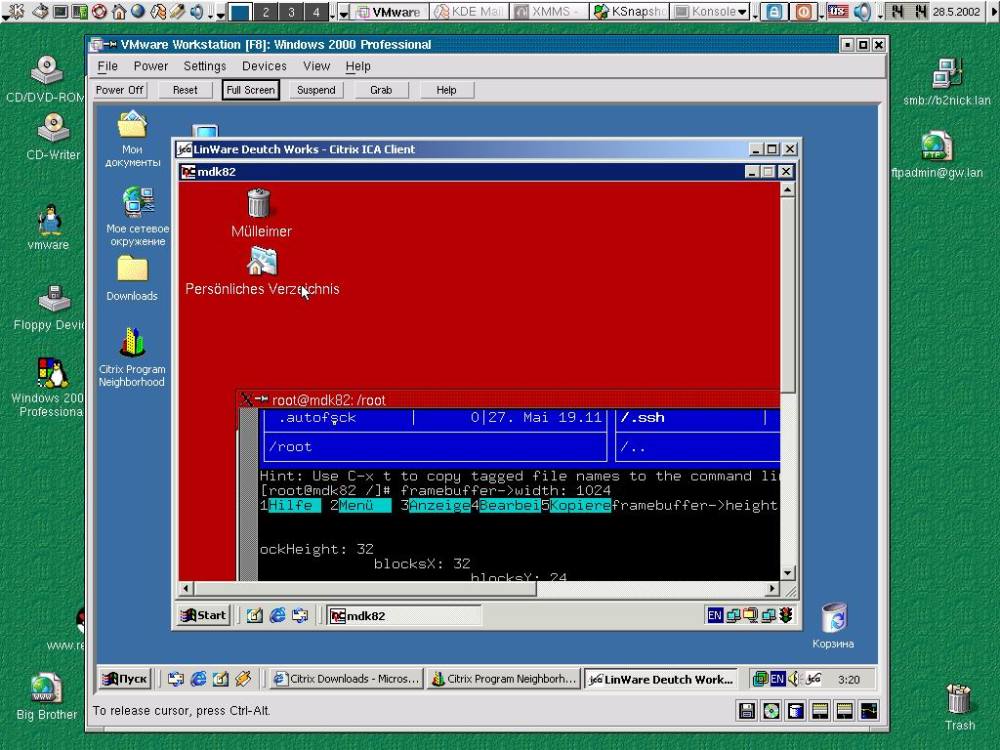Viewport: 1000px width, 750px height.
Task: Click the volume speaker icon in Windows tray
Action: (793, 679)
